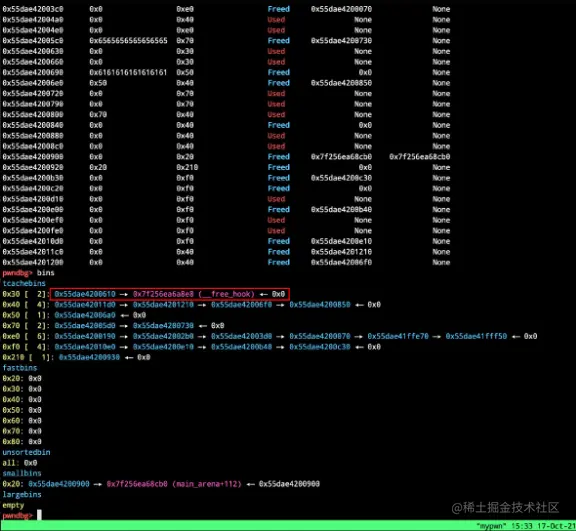Click chunk address '0x55dae42004a0' in the heap list
Screen dimensions: 576x531
point(33,19)
